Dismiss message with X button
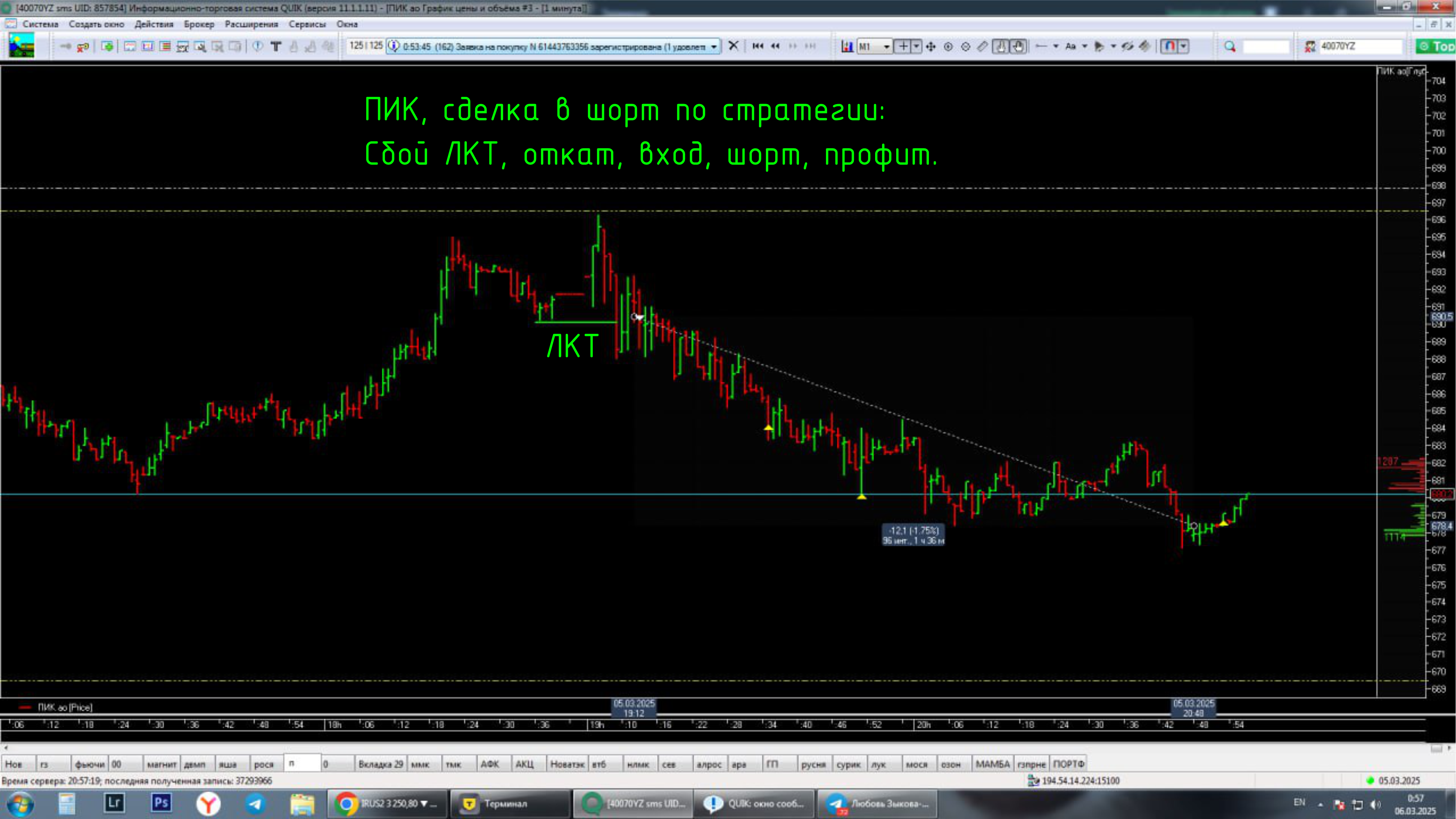This screenshot has width=1456, height=819. point(733,46)
